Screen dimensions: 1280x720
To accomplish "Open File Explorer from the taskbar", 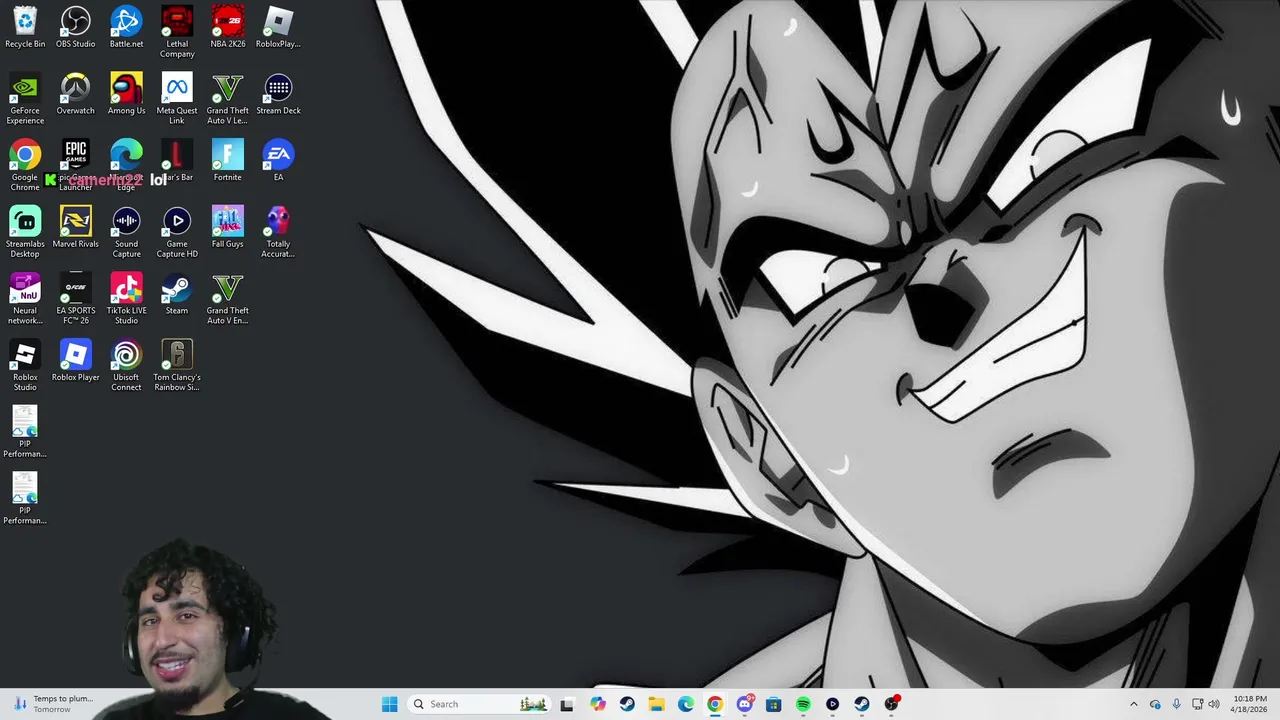I will pyautogui.click(x=656, y=704).
